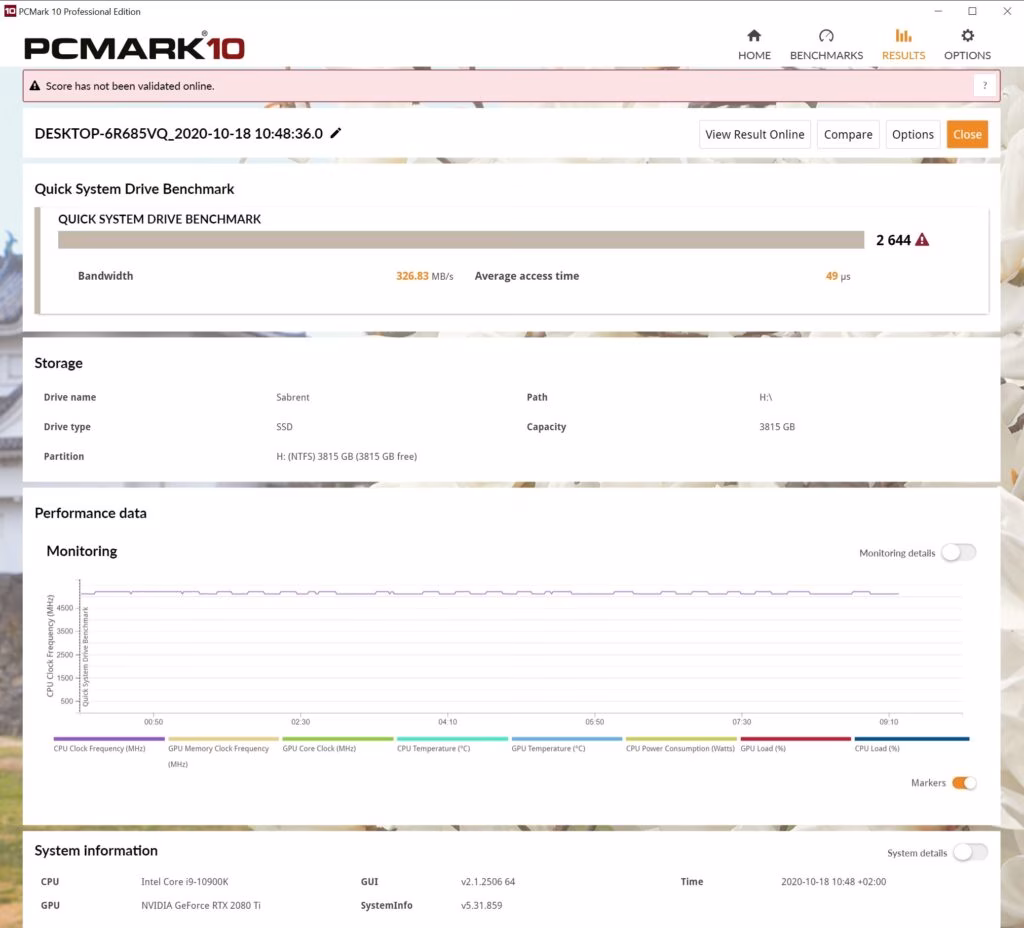Screen dimensions: 1024x928
Task: Click the drive type value SSD
Action: click(x=284, y=426)
